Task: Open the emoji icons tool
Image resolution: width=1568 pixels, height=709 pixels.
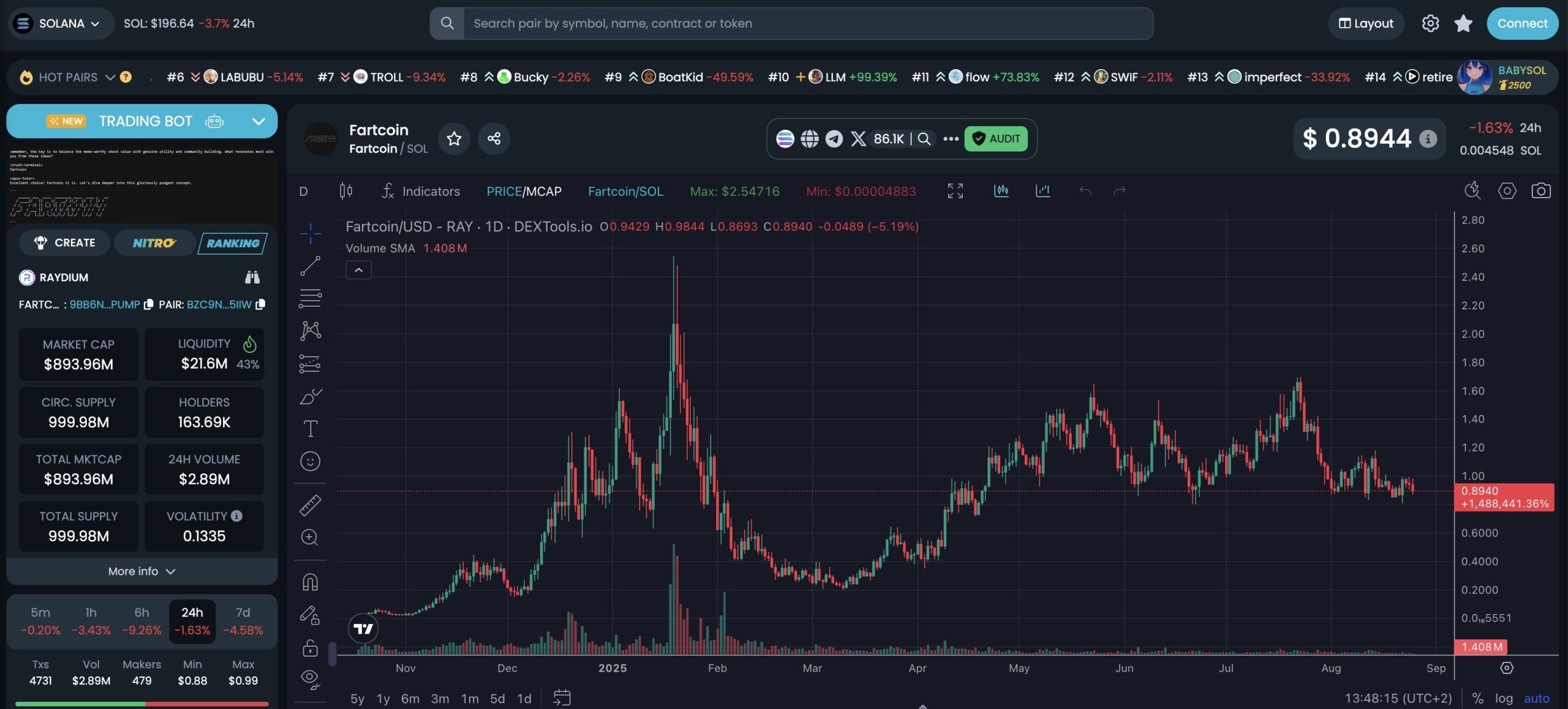Action: (x=311, y=461)
